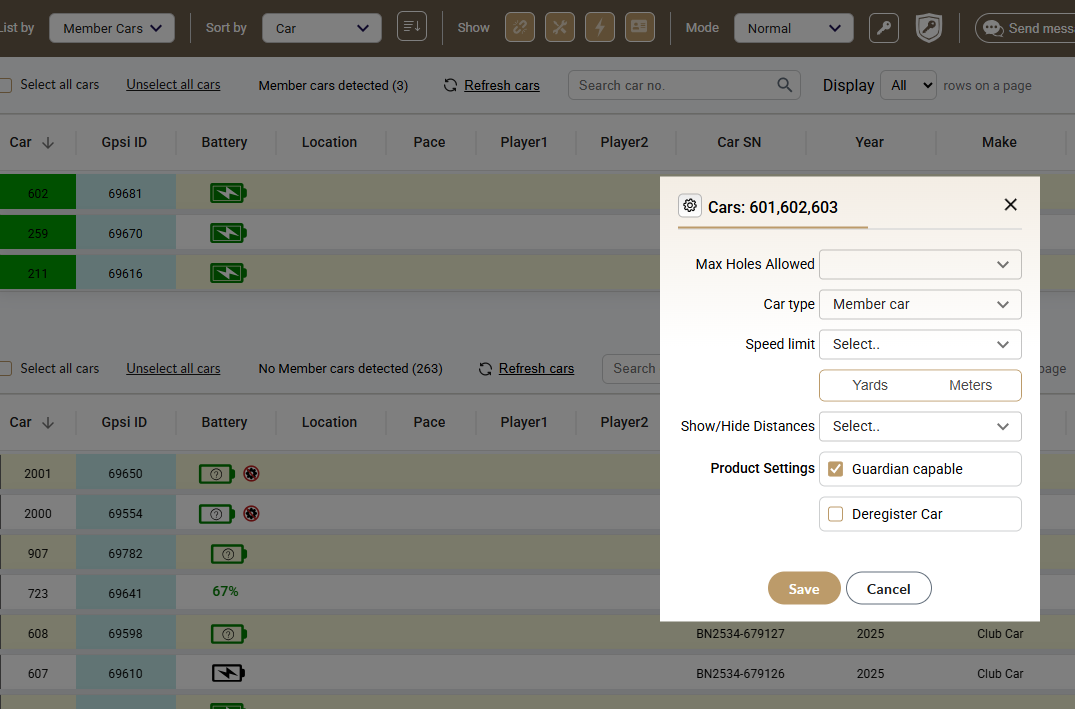Enable Select all cars in lower section
The image size is (1075, 709).
coord(5,369)
